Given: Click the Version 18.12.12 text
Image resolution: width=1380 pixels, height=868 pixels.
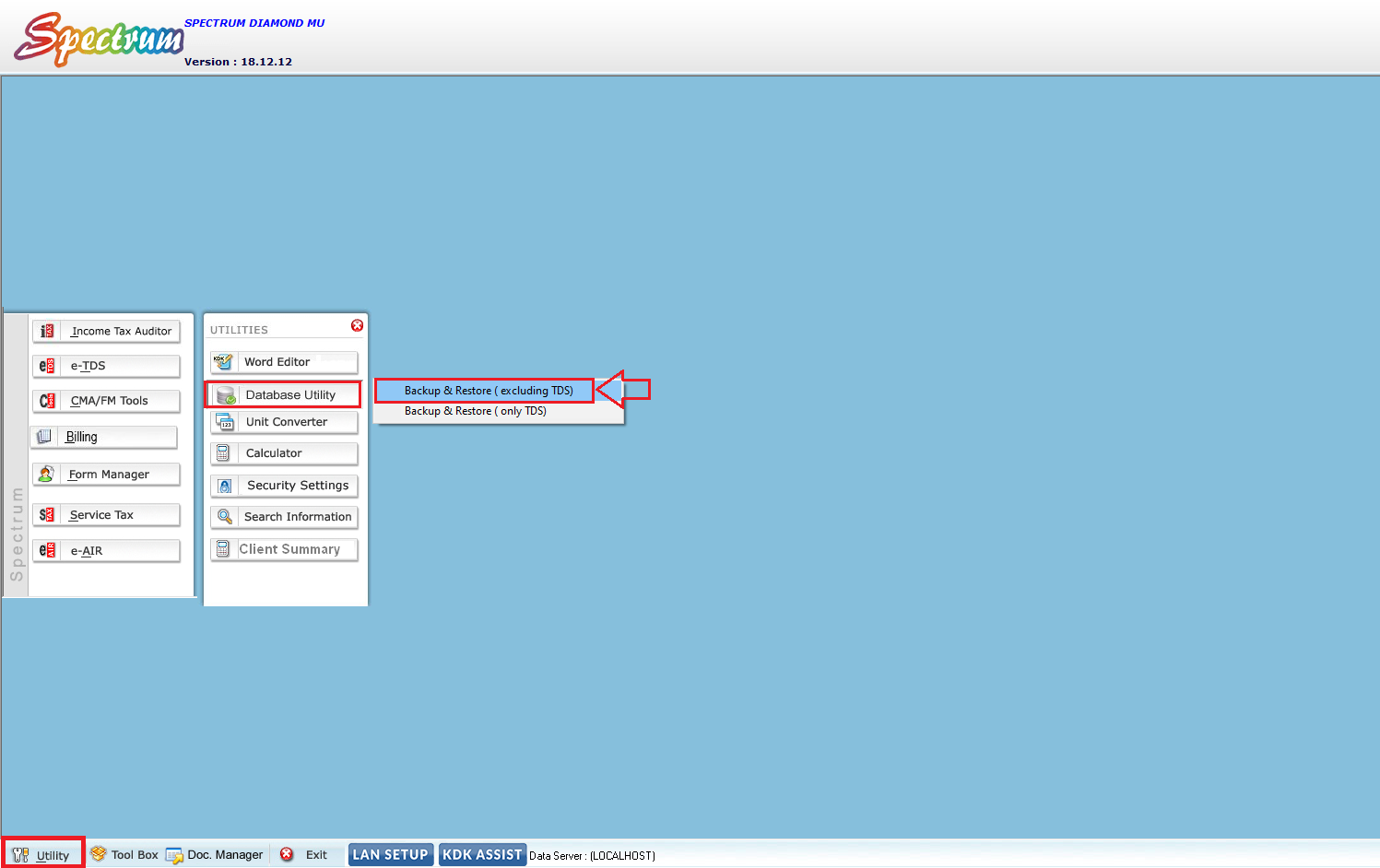Looking at the screenshot, I should (x=238, y=62).
